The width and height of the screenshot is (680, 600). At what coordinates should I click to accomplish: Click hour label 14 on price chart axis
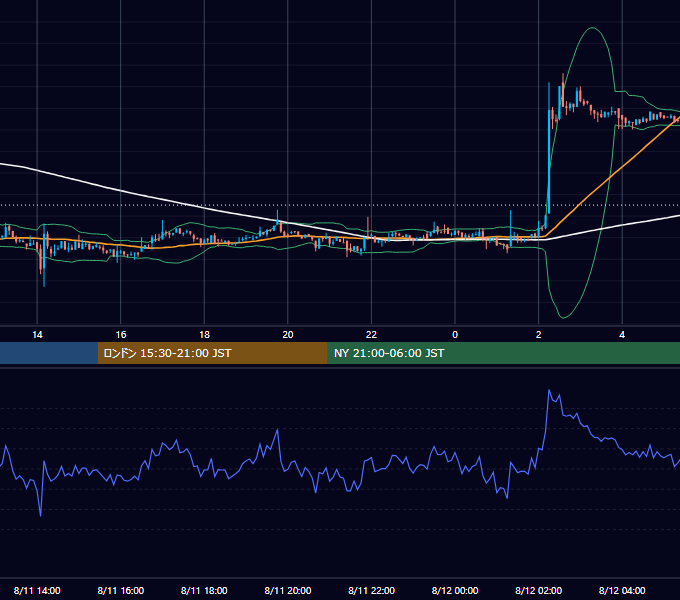[x=37, y=334]
